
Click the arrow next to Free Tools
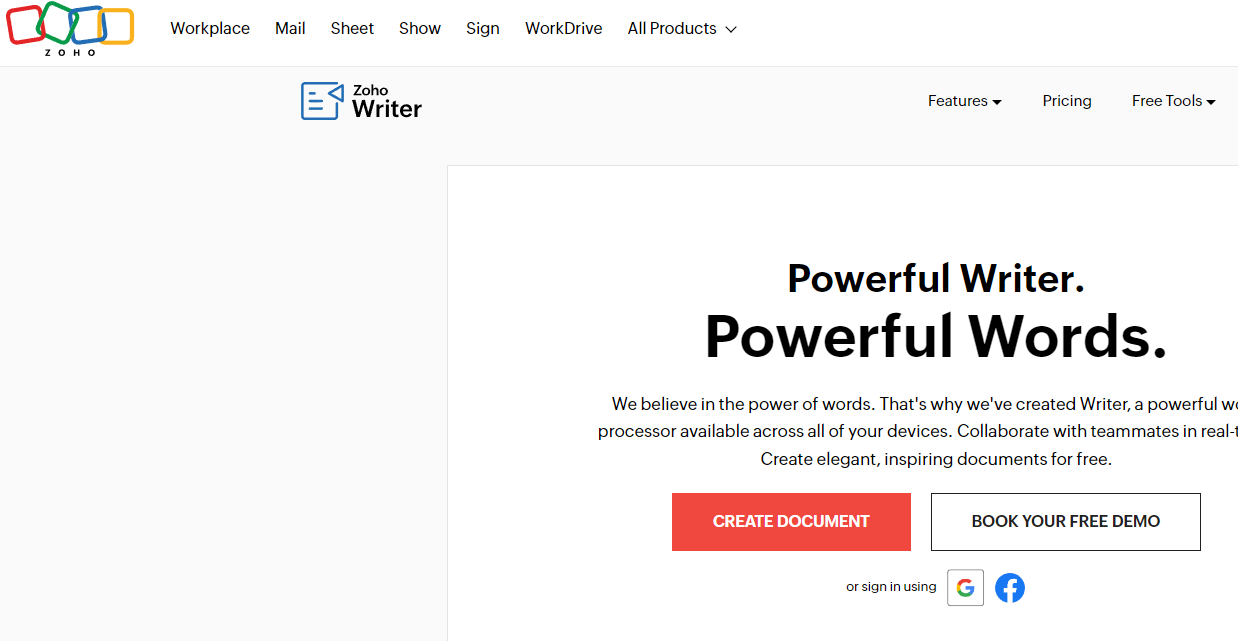[1211, 101]
